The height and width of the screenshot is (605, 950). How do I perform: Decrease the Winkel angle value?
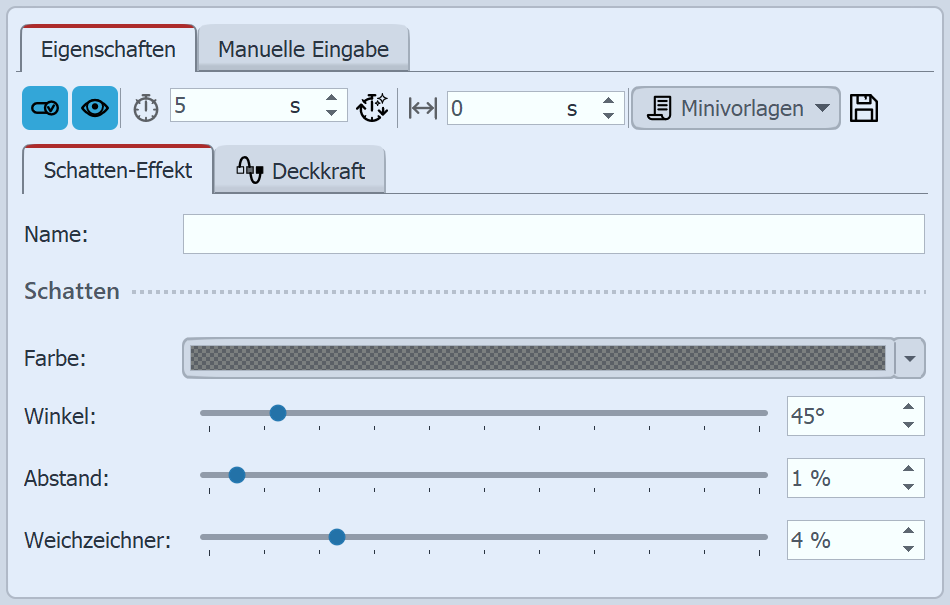coord(908,425)
